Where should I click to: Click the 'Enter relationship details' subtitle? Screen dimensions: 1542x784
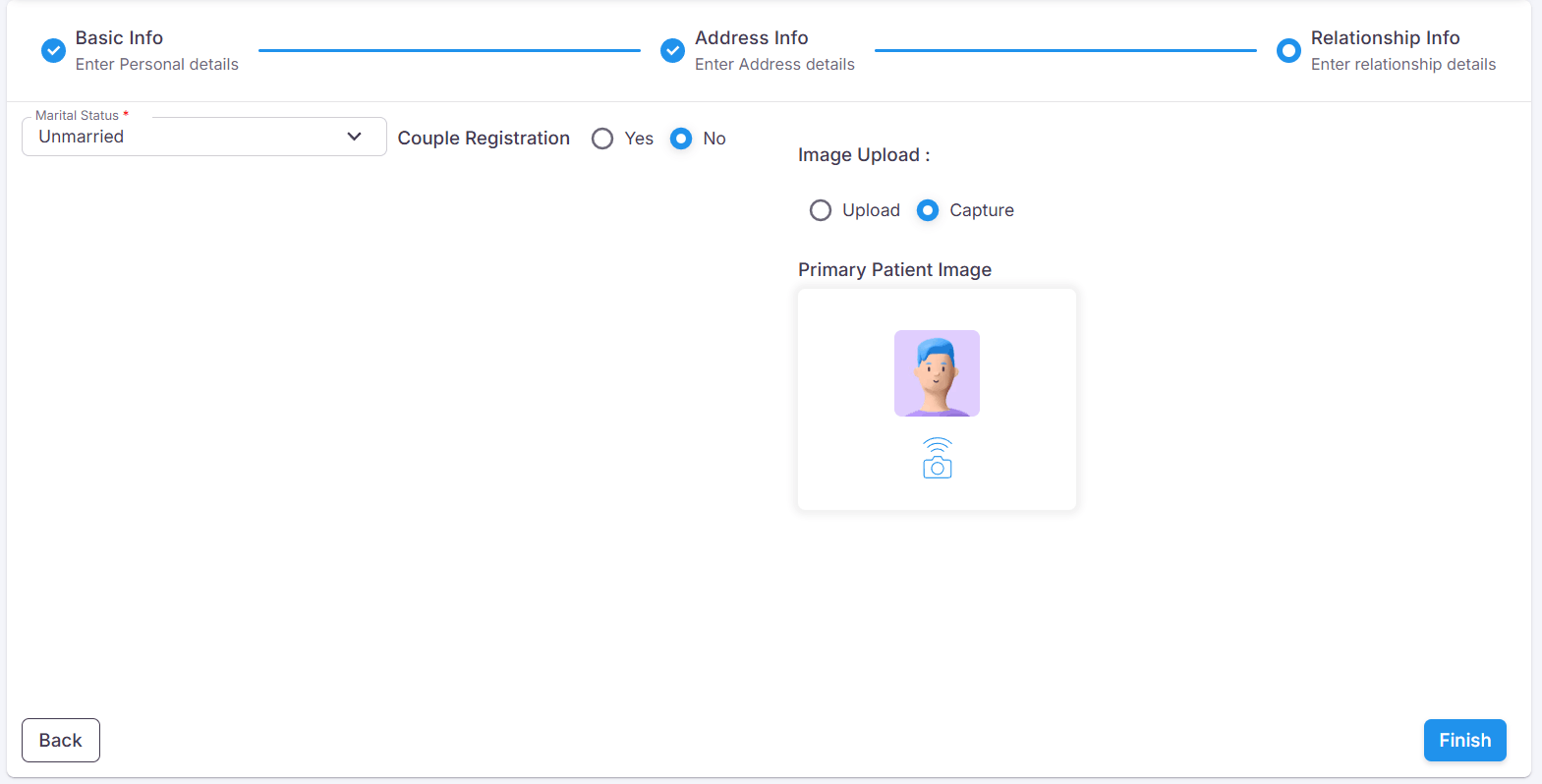(x=1403, y=64)
